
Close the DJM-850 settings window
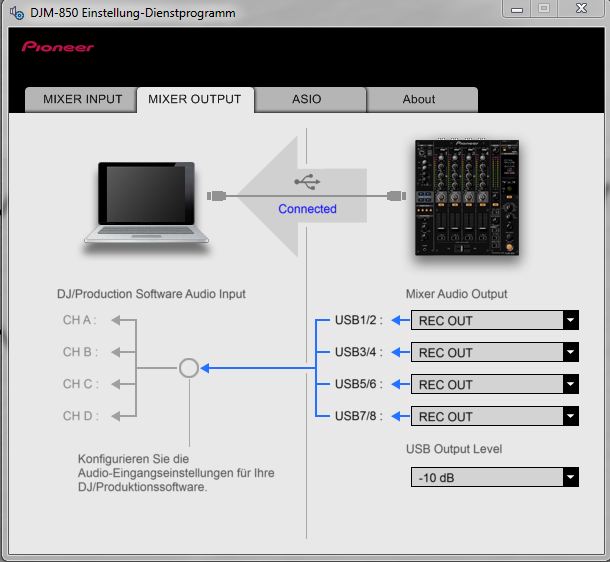pyautogui.click(x=581, y=9)
